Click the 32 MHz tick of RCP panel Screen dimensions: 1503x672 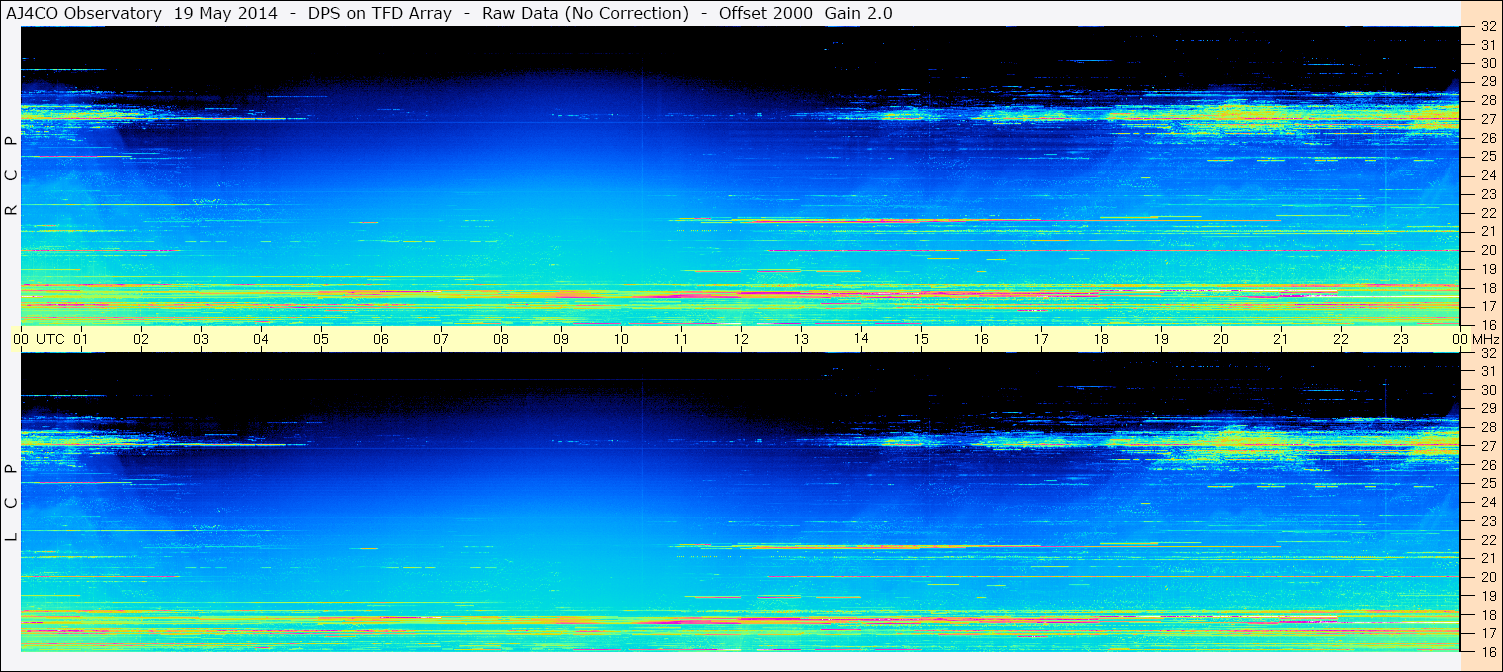tap(1488, 26)
